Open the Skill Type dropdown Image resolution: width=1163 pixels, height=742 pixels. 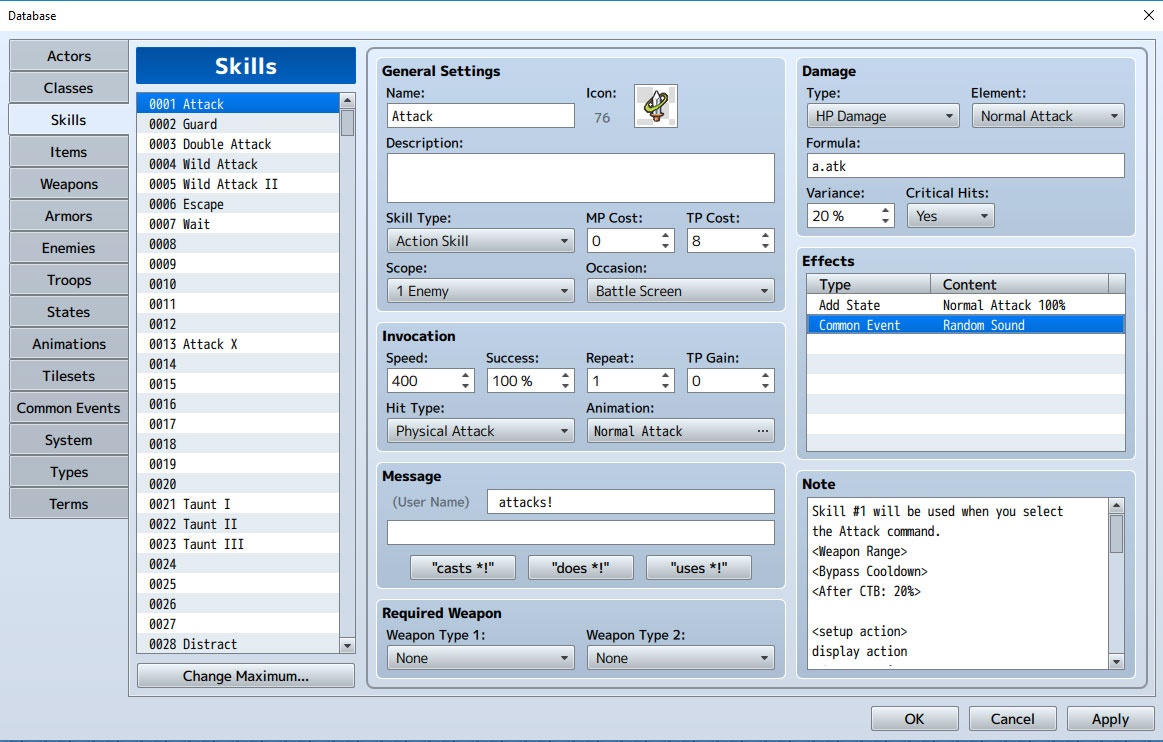tap(481, 241)
